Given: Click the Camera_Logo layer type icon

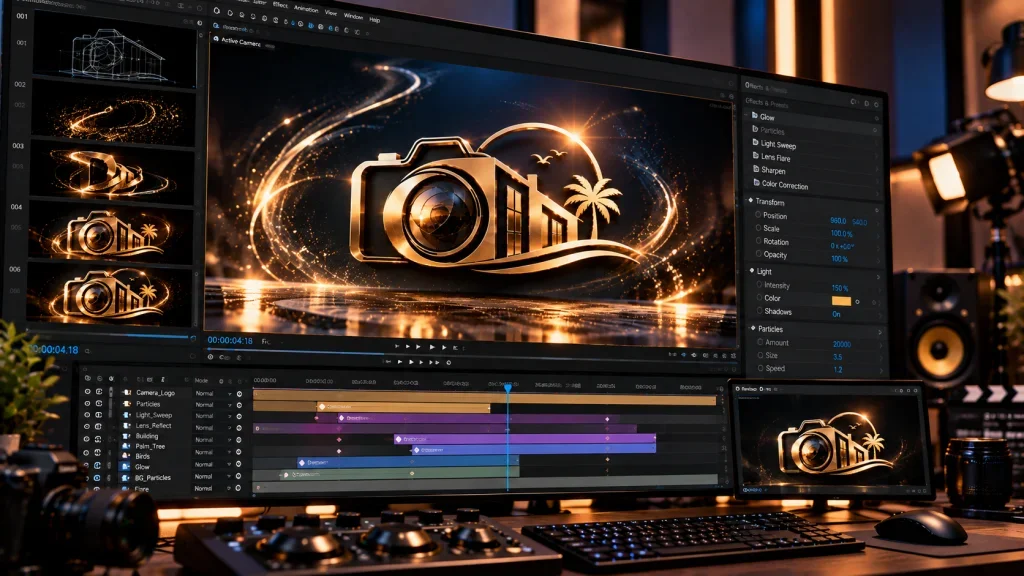Looking at the screenshot, I should pyautogui.click(x=127, y=392).
